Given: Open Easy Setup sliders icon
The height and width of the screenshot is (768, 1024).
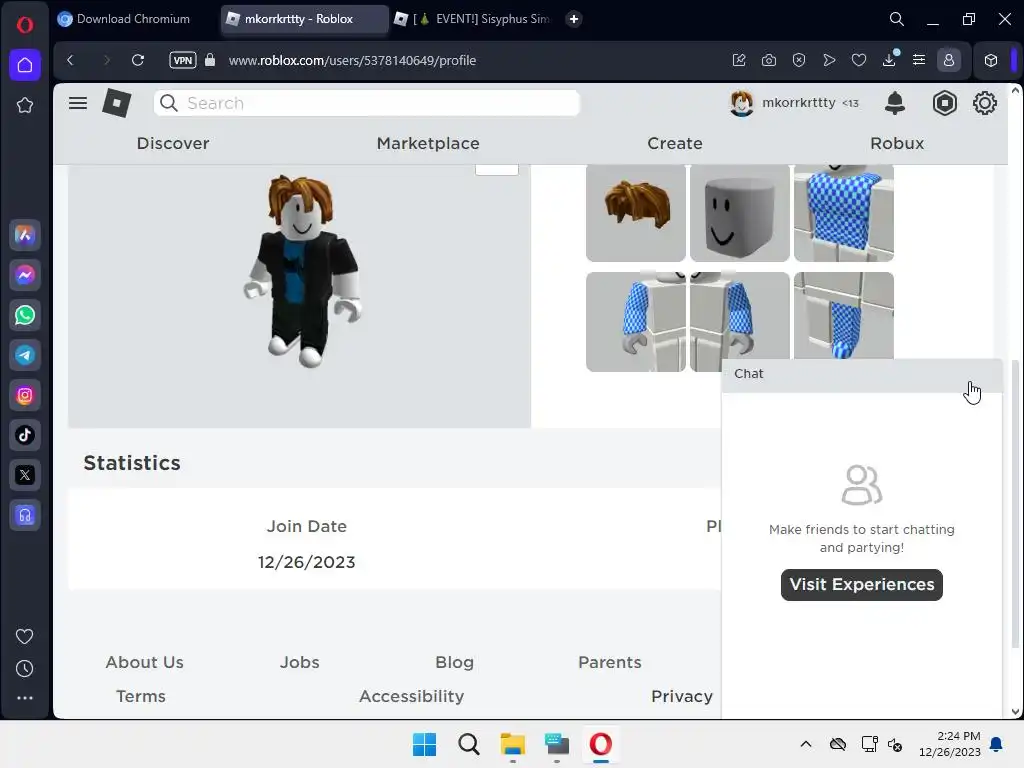Looking at the screenshot, I should coord(919,60).
